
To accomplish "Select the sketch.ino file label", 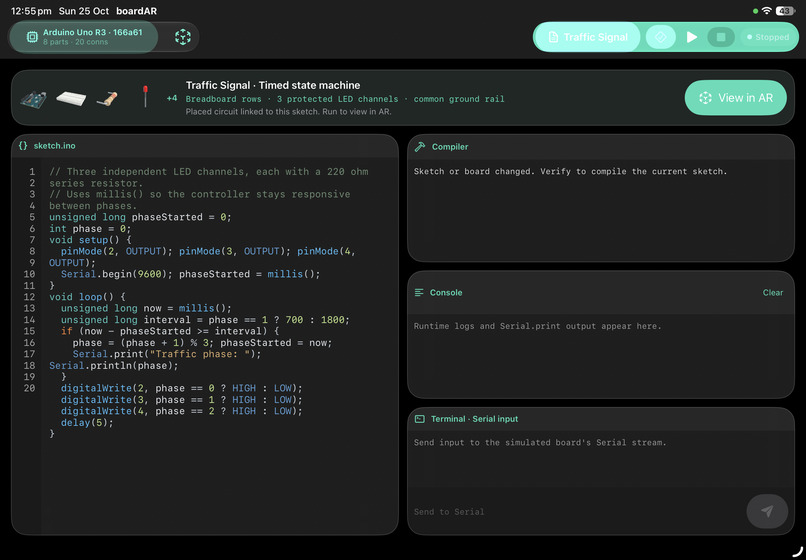I will (54, 146).
